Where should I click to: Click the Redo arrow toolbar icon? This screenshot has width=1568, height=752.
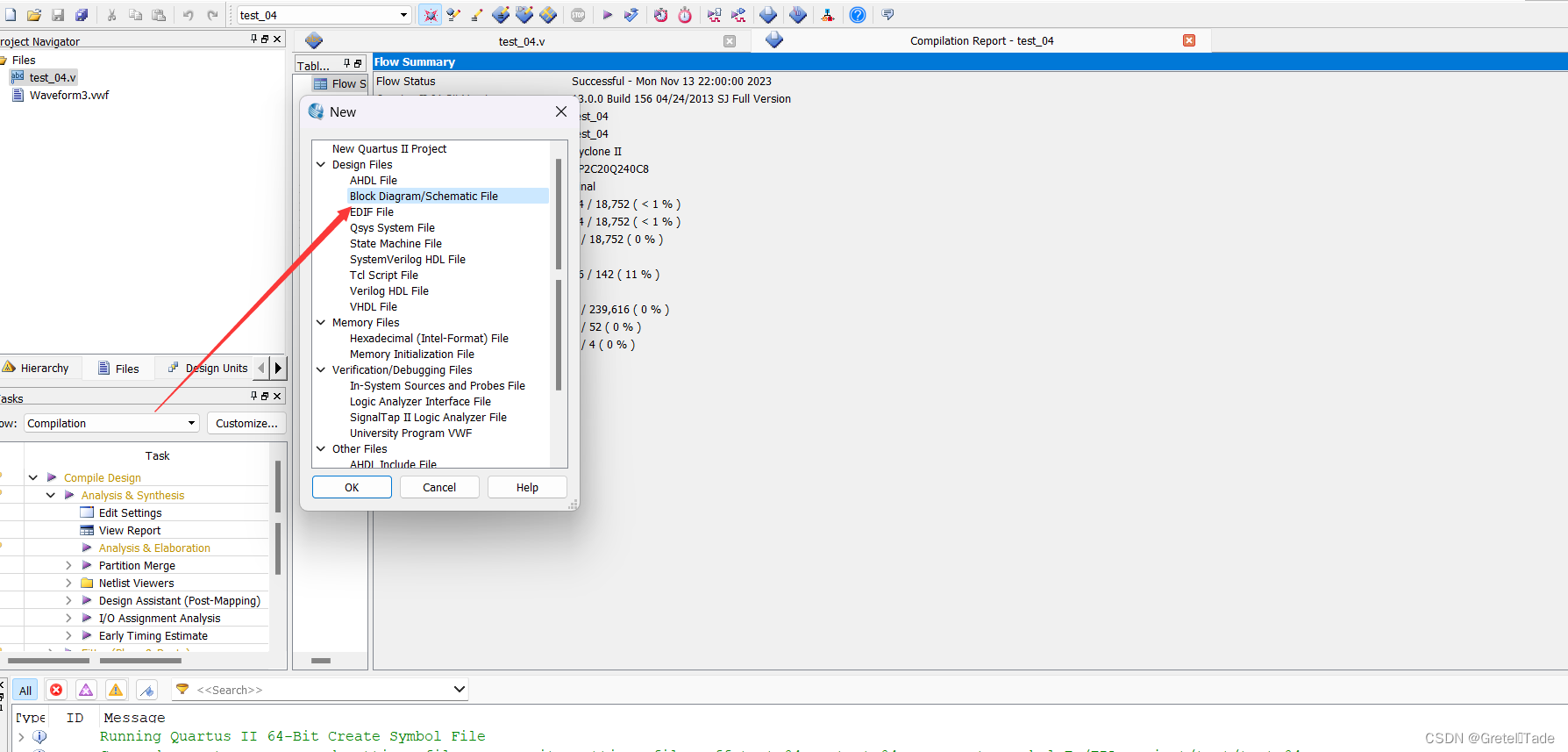[212, 15]
